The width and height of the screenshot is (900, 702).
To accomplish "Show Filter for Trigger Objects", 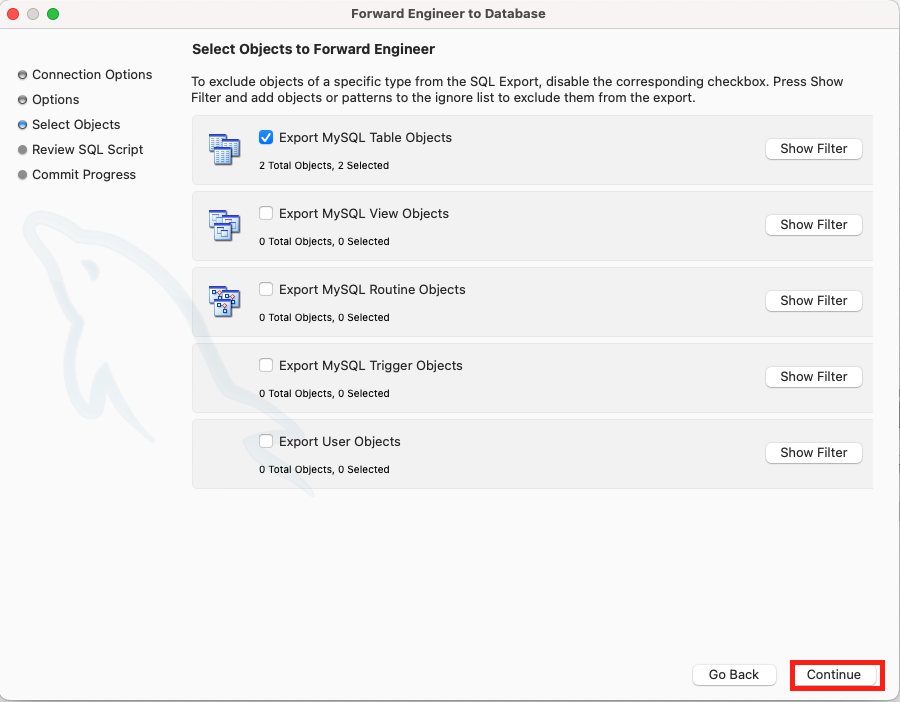I will [813, 377].
